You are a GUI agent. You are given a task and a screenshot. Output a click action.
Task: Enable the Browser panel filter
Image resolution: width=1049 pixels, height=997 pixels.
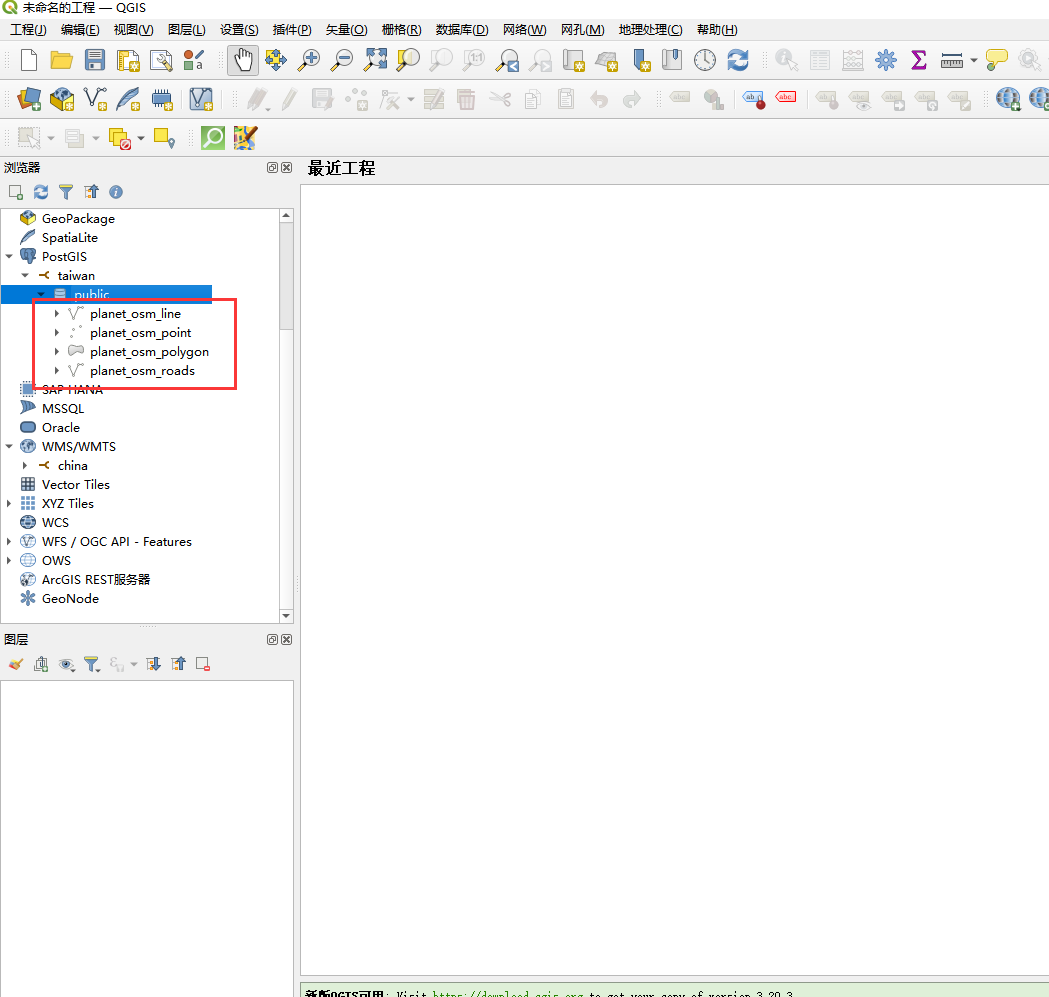[x=66, y=191]
